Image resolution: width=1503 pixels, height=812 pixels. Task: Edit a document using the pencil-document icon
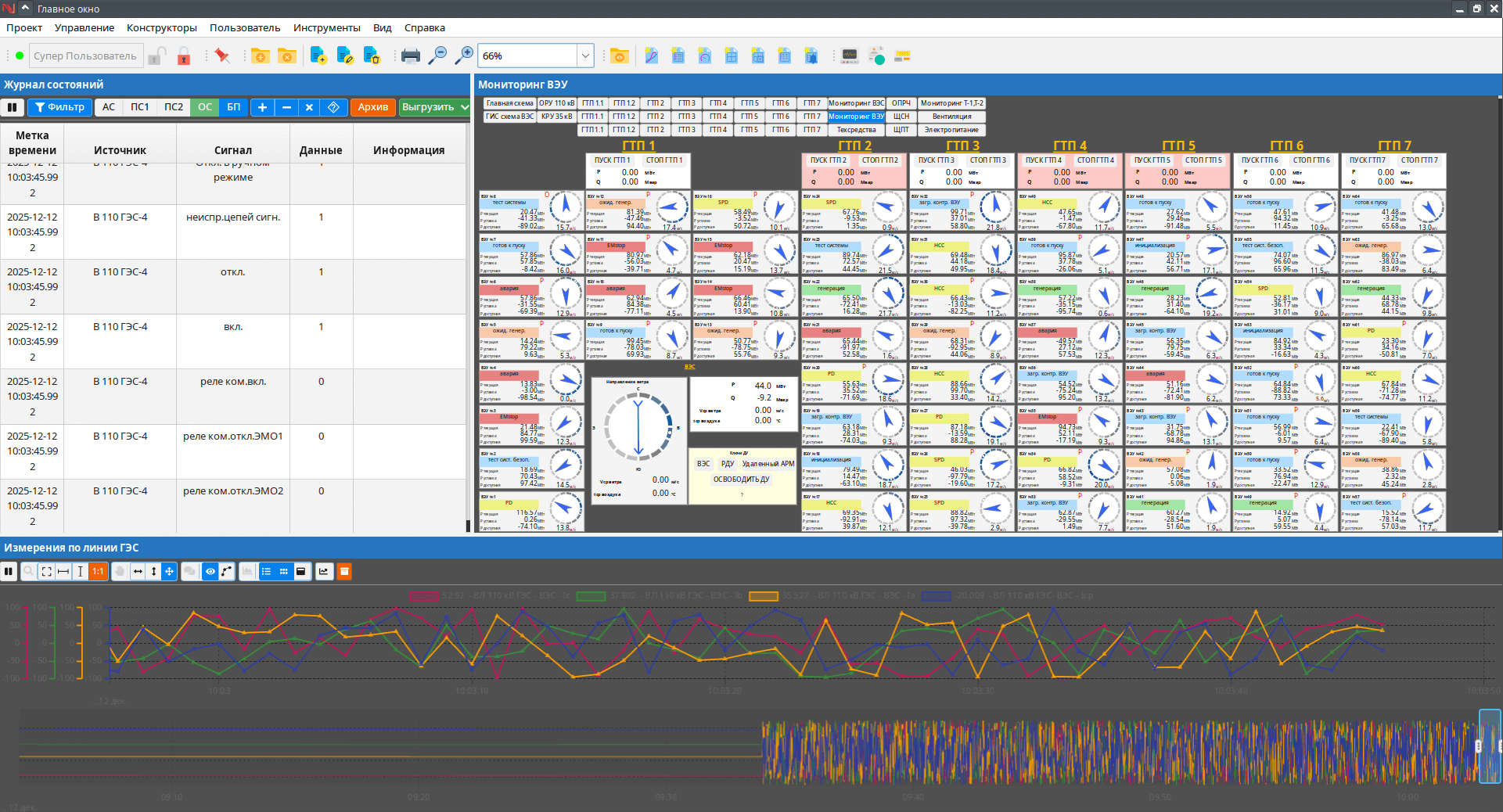point(344,56)
